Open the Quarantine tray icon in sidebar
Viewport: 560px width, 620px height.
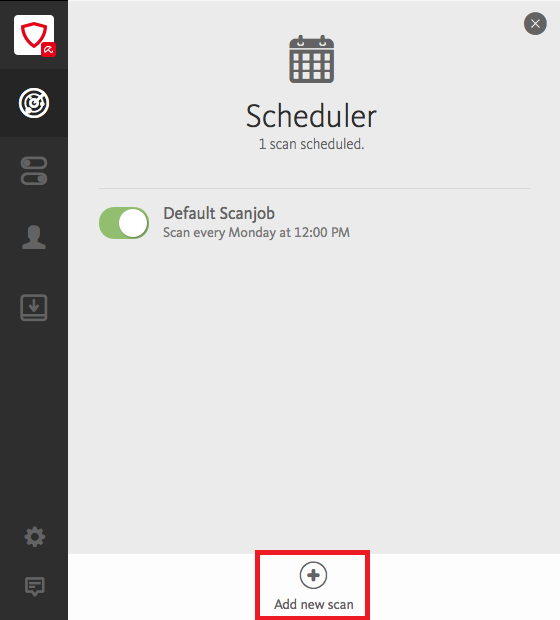tap(34, 308)
